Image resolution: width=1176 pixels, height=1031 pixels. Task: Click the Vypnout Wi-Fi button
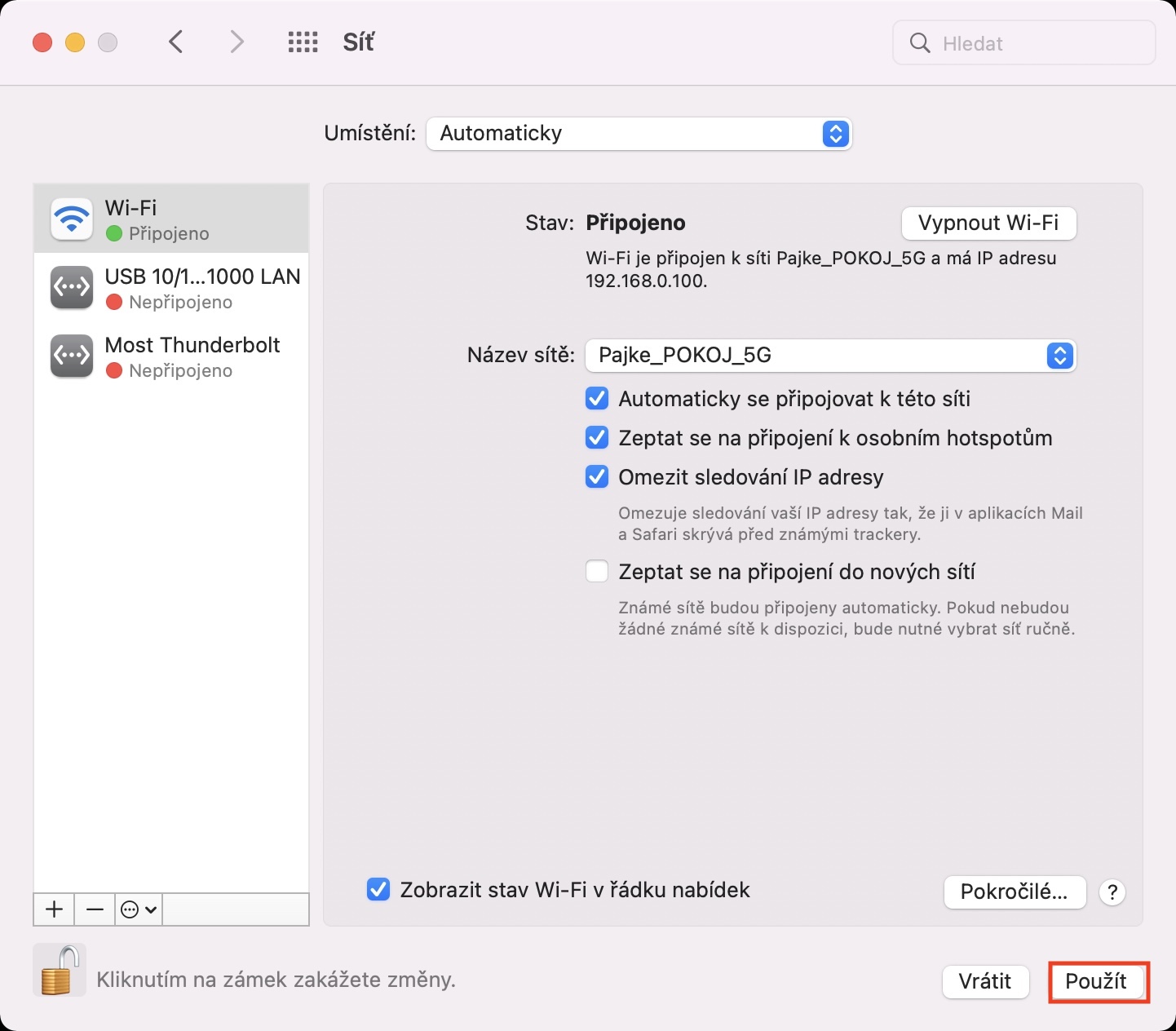pyautogui.click(x=988, y=223)
